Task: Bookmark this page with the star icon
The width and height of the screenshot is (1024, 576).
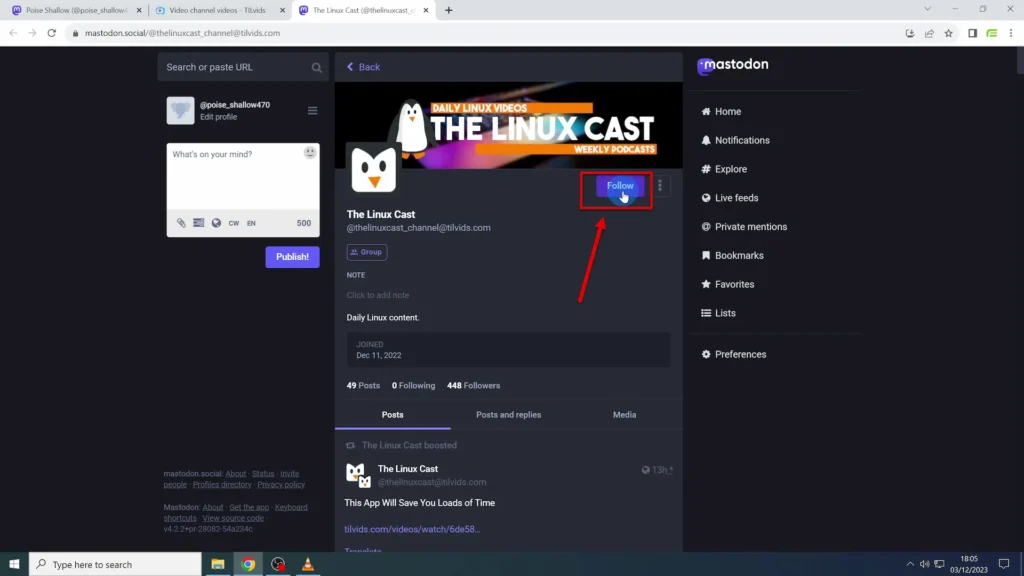Action: [948, 33]
